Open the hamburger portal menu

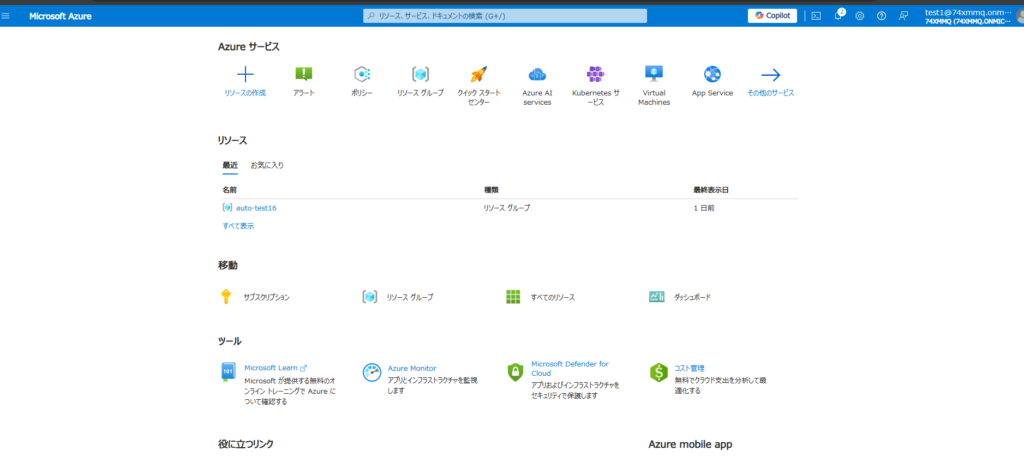click(x=6, y=16)
